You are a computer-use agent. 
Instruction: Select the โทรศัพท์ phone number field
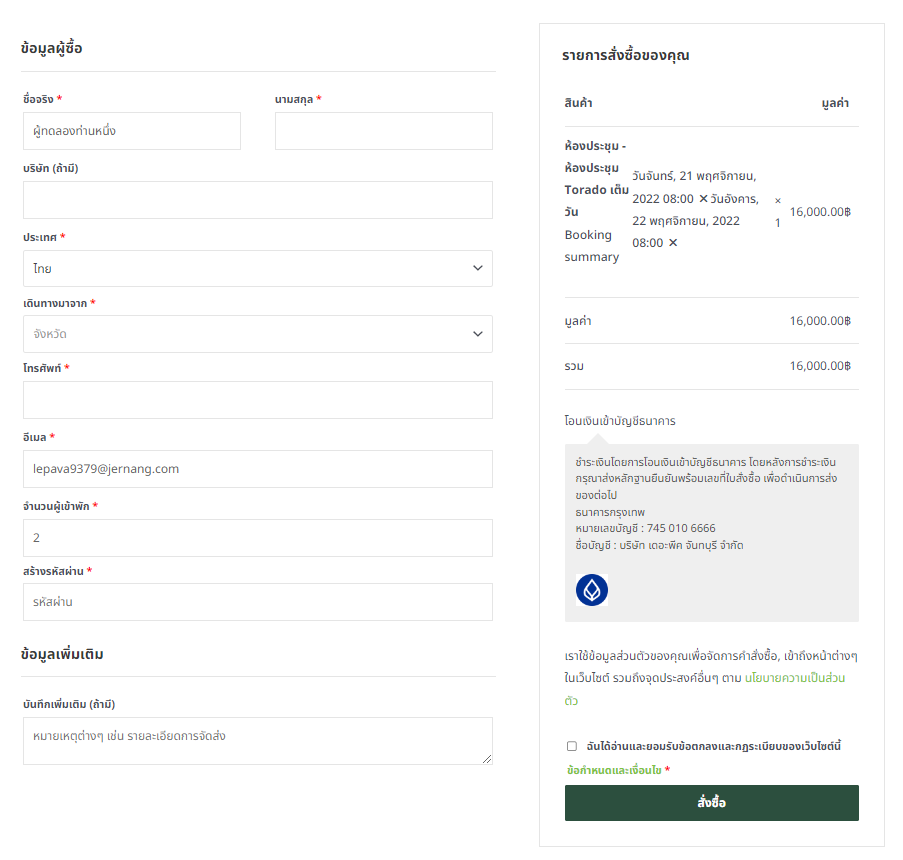point(257,400)
